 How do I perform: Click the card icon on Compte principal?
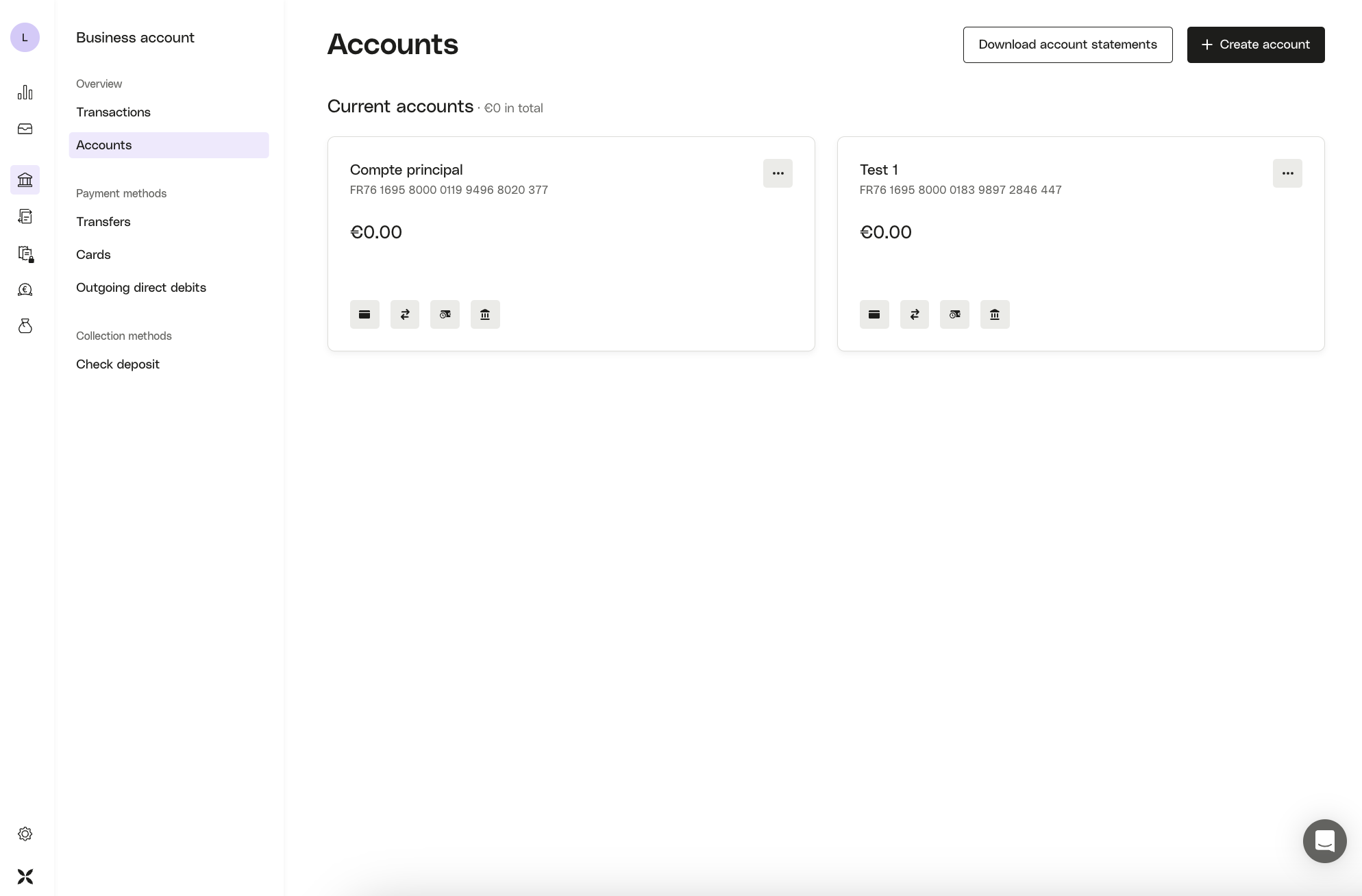[364, 314]
